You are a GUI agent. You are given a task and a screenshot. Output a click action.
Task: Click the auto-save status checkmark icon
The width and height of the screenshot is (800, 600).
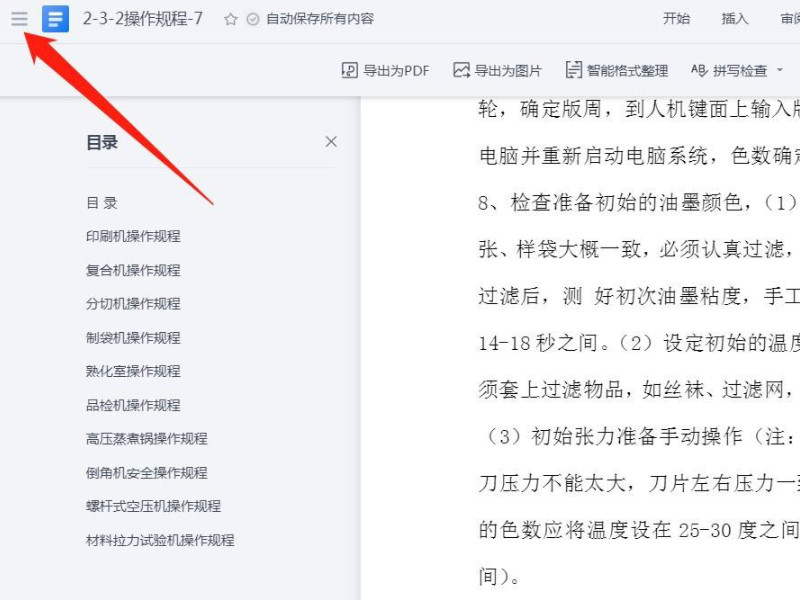(253, 19)
